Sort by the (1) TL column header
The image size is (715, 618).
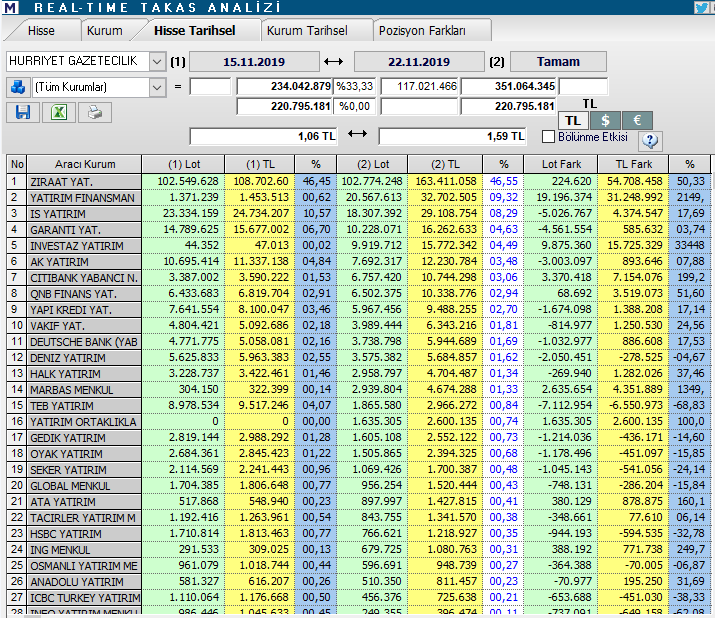[x=260, y=164]
